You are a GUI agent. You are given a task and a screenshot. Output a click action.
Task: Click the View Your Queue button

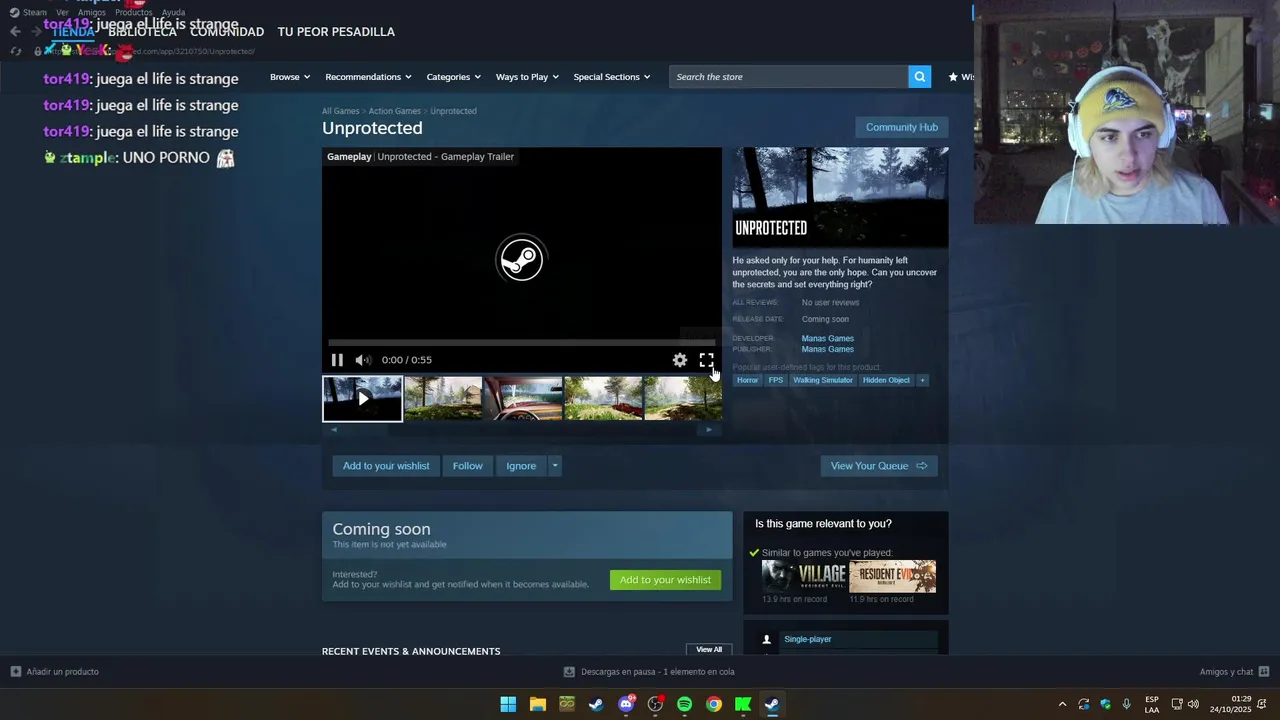[x=879, y=466]
